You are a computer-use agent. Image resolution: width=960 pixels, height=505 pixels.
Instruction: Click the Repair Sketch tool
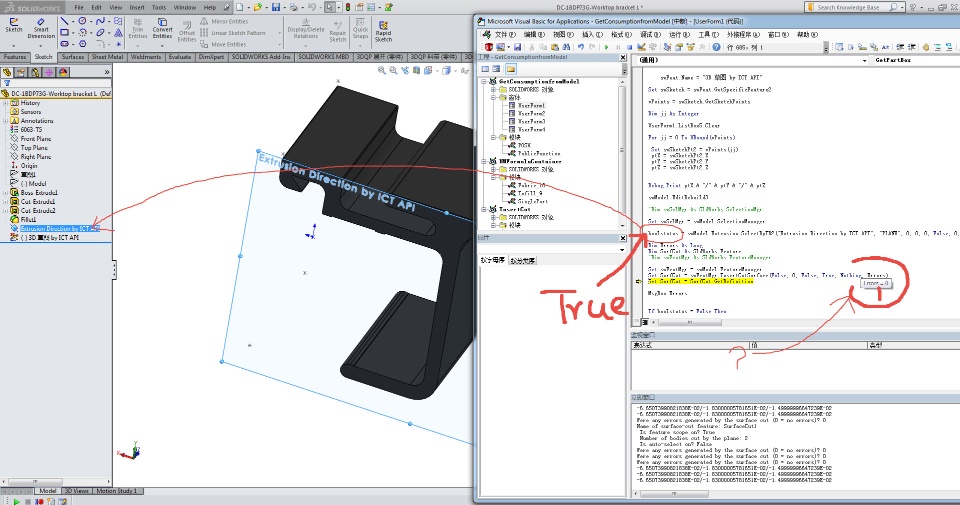pos(338,32)
